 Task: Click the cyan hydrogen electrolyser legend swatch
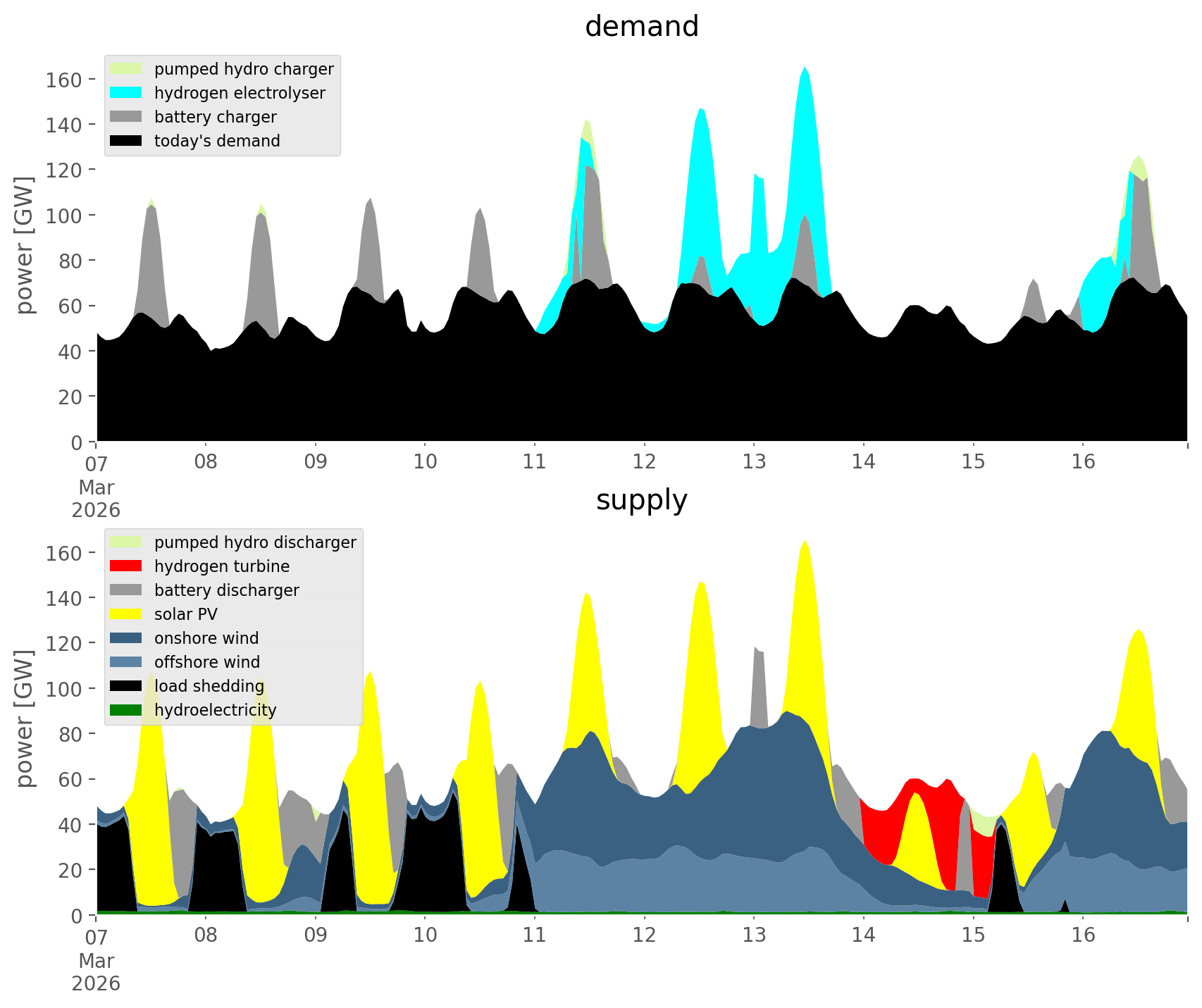[x=126, y=93]
